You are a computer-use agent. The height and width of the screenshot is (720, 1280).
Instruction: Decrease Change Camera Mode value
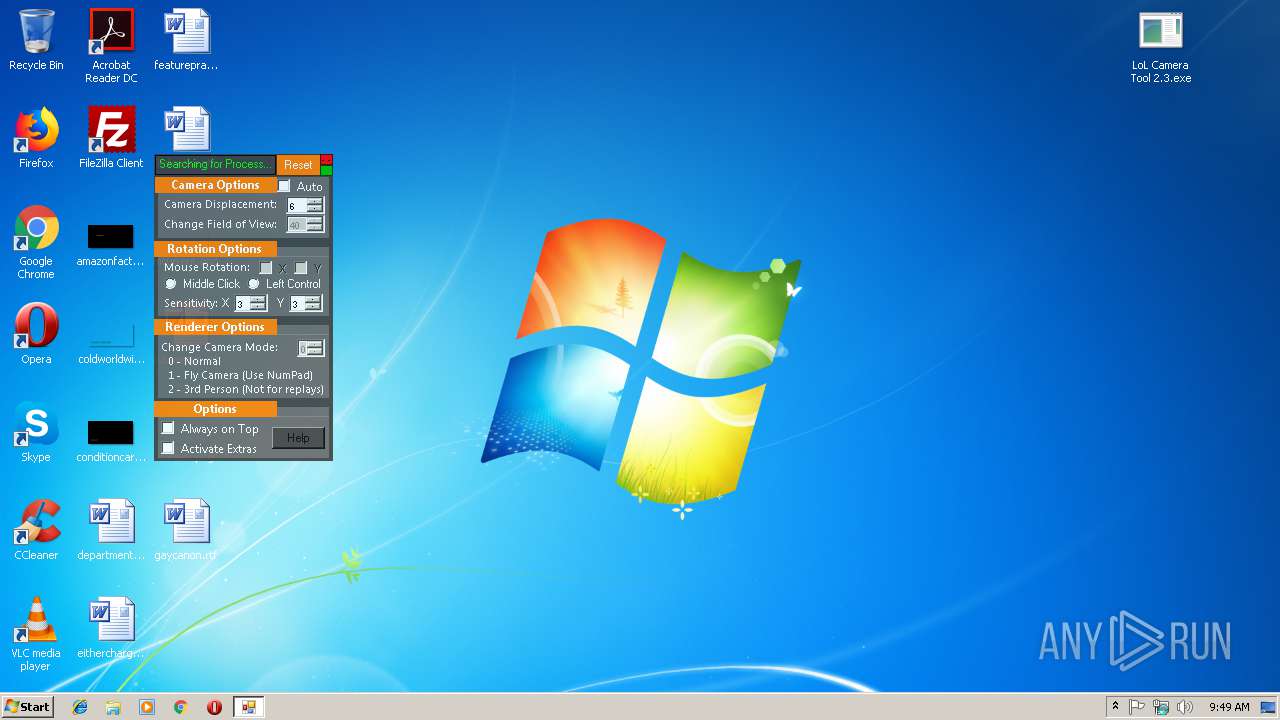315,352
